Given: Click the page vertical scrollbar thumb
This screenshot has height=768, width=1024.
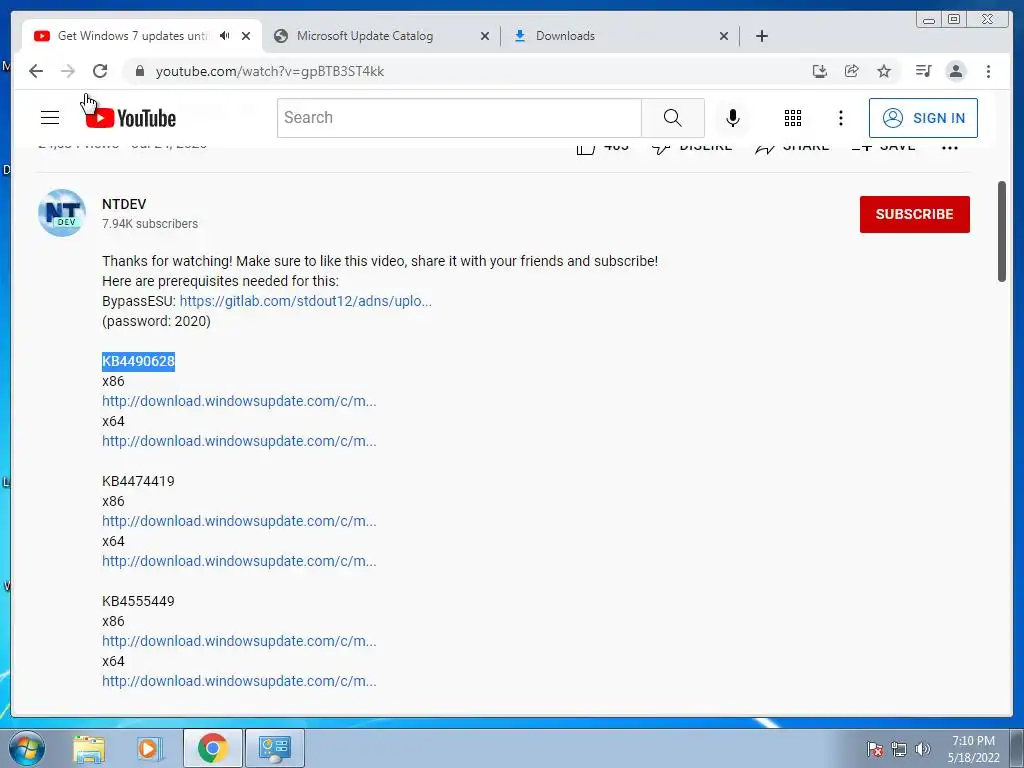Looking at the screenshot, I should click(1002, 232).
